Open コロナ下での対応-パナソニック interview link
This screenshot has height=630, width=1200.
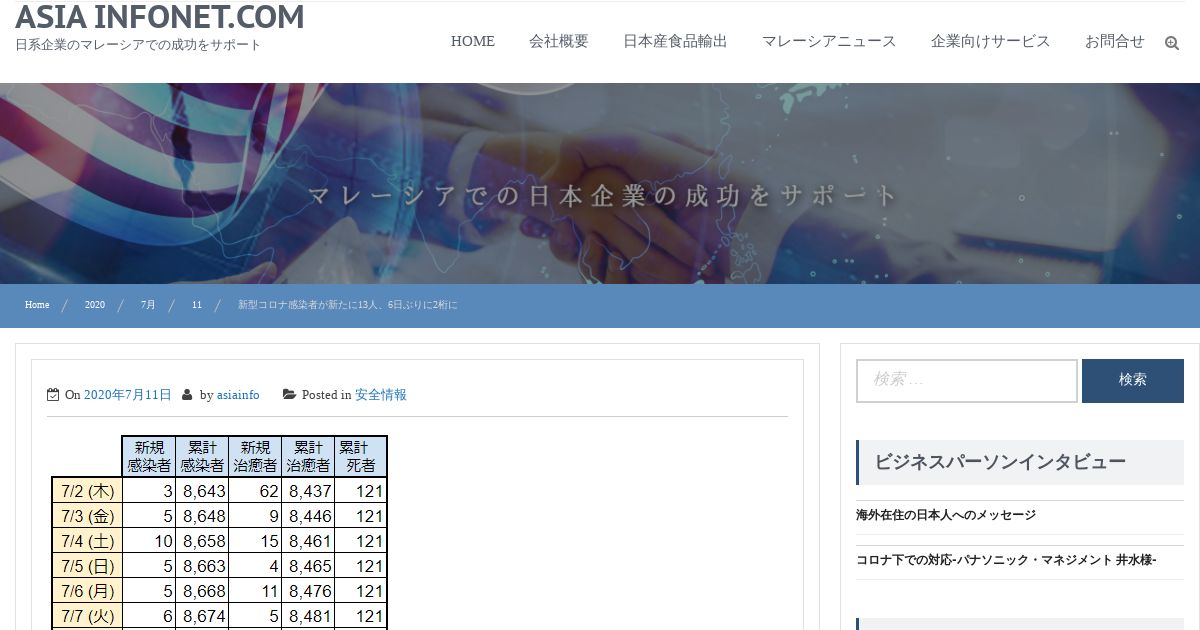click(1006, 560)
